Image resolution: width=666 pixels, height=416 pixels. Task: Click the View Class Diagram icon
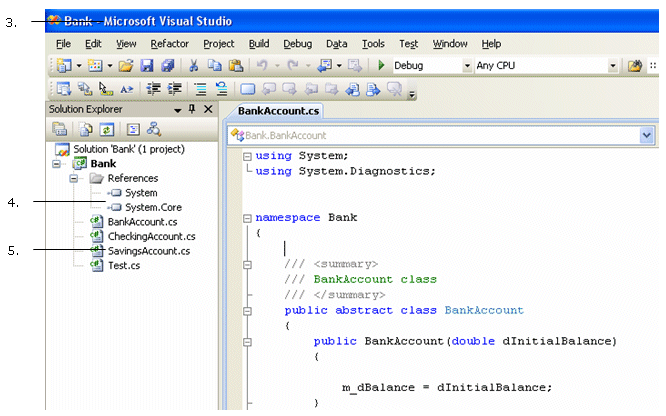[154, 129]
